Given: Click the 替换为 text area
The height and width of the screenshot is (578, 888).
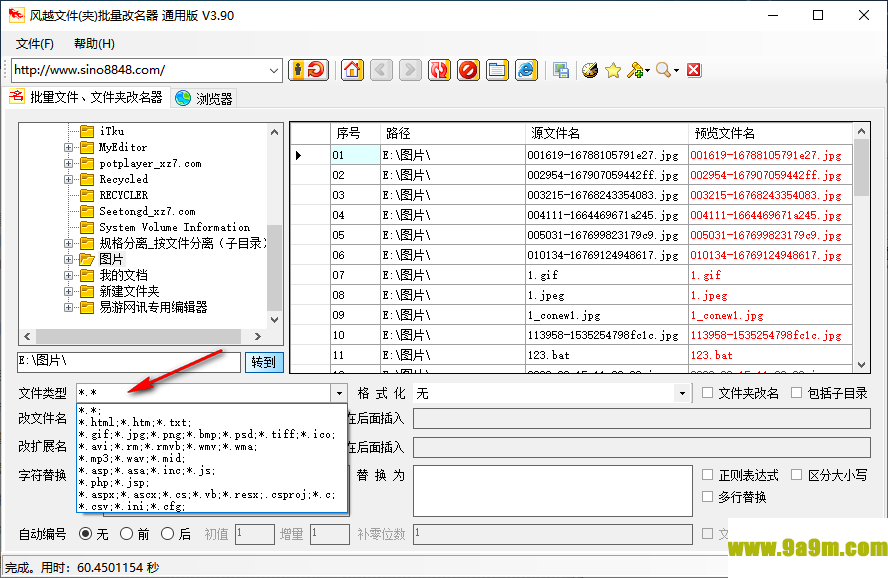Looking at the screenshot, I should point(553,491).
